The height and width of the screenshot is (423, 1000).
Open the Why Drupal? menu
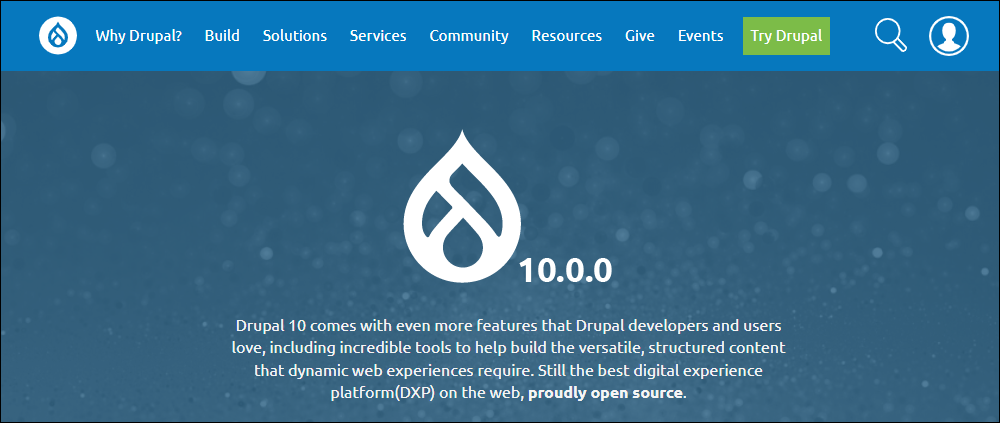138,36
